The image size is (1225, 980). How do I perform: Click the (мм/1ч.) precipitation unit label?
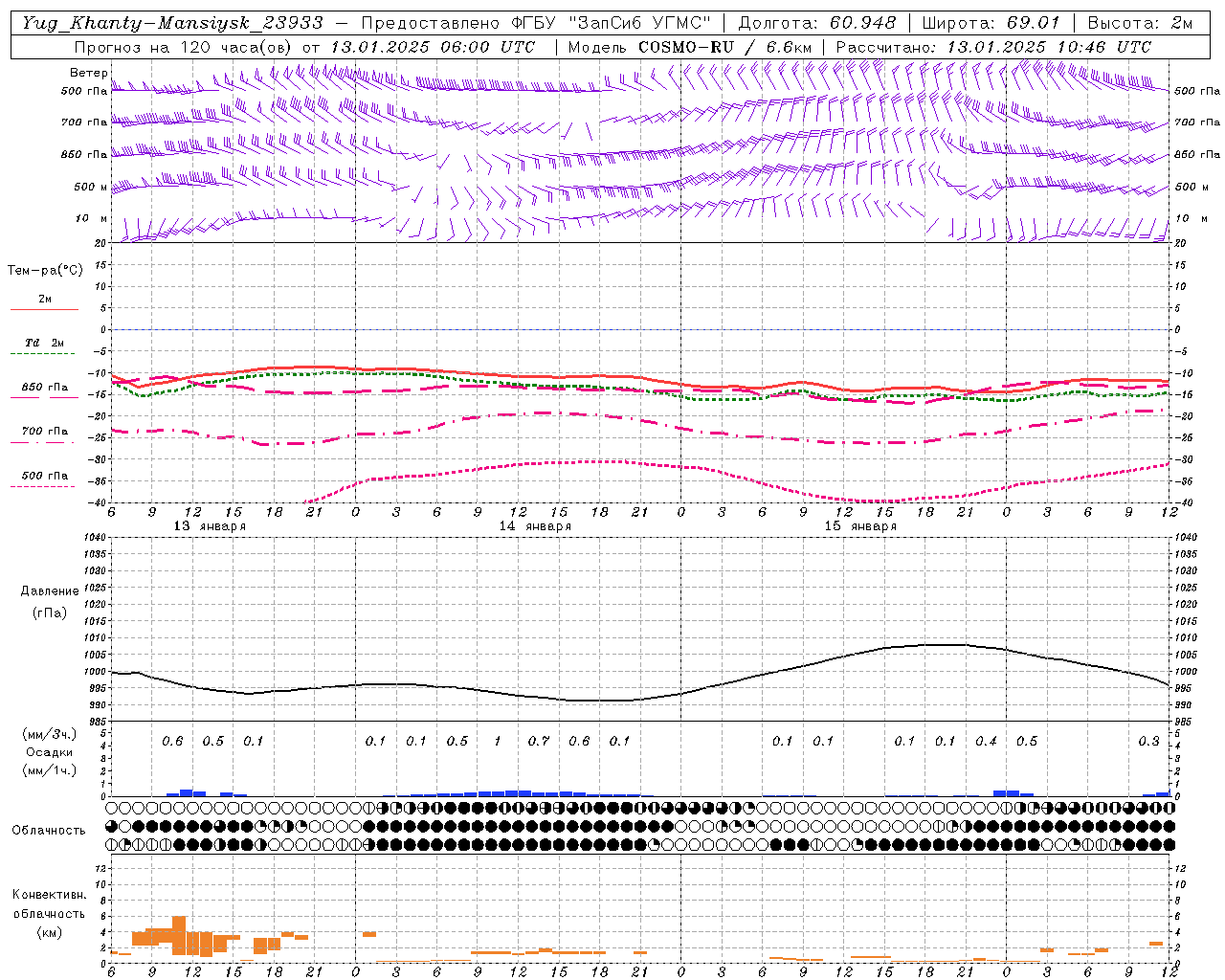click(49, 770)
